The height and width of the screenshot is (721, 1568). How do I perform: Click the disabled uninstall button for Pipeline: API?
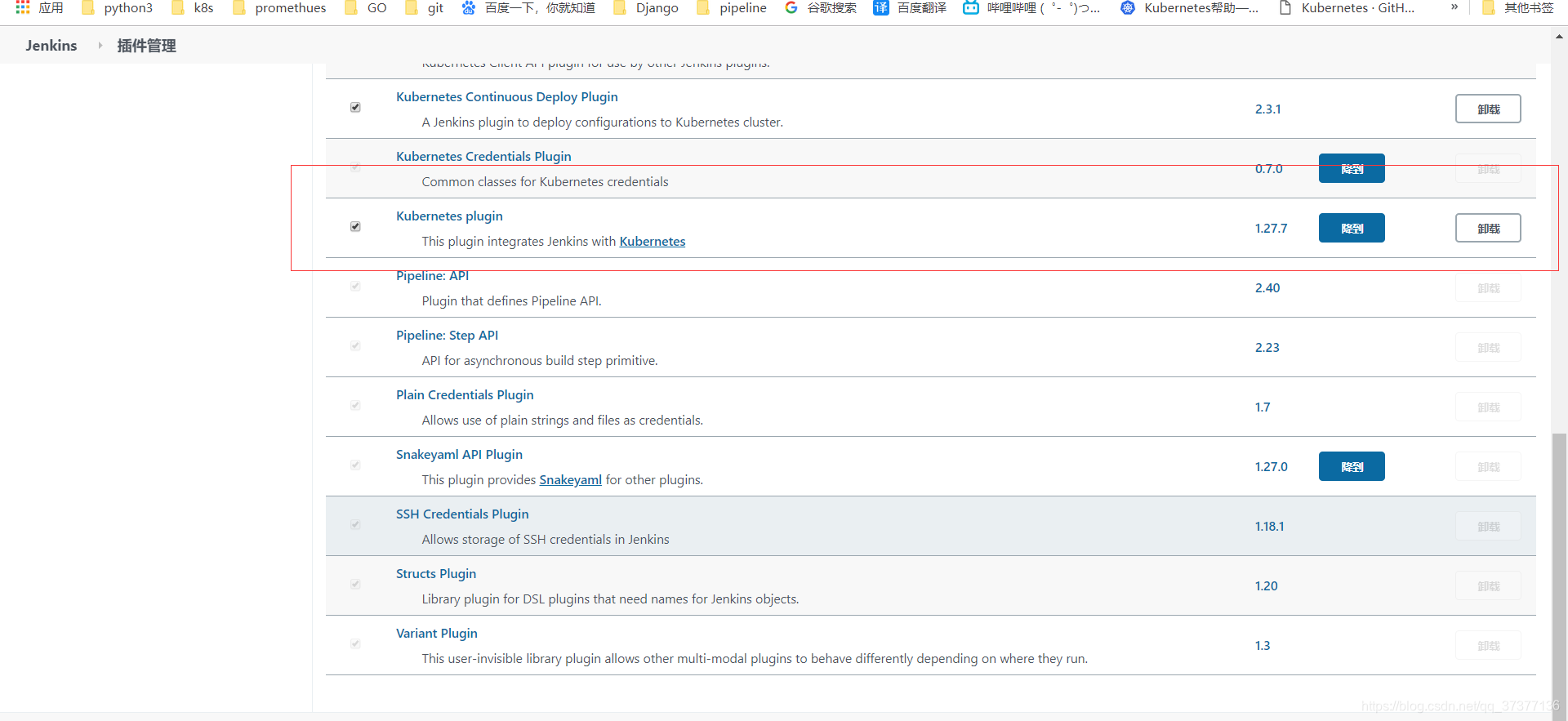pyautogui.click(x=1488, y=287)
